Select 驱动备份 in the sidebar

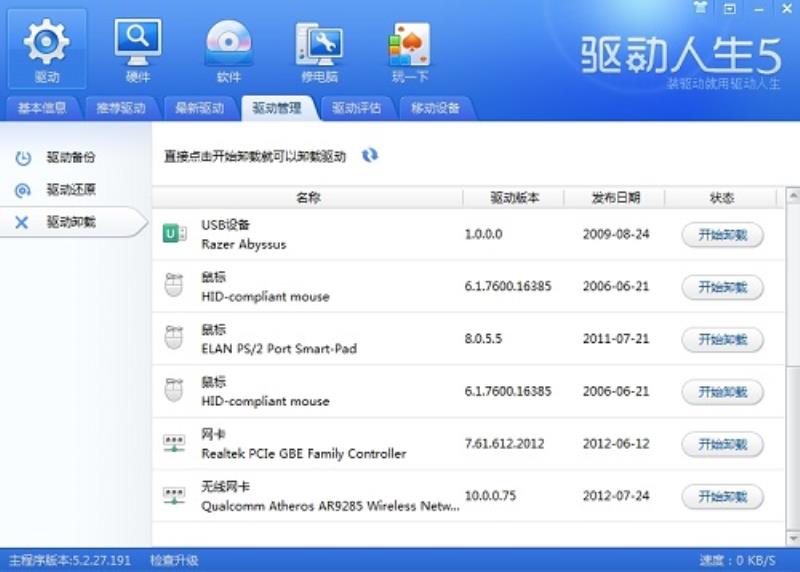(x=71, y=157)
